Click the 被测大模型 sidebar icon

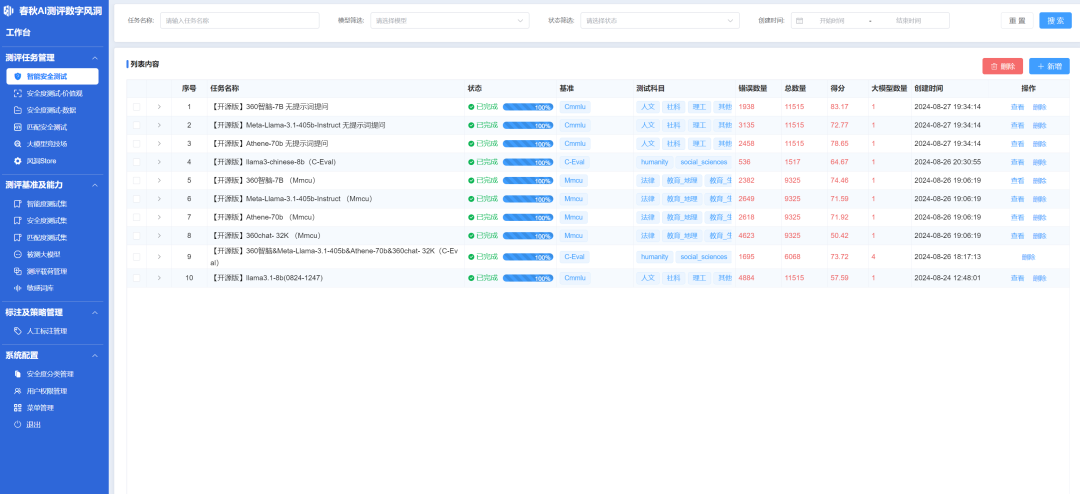(17, 254)
